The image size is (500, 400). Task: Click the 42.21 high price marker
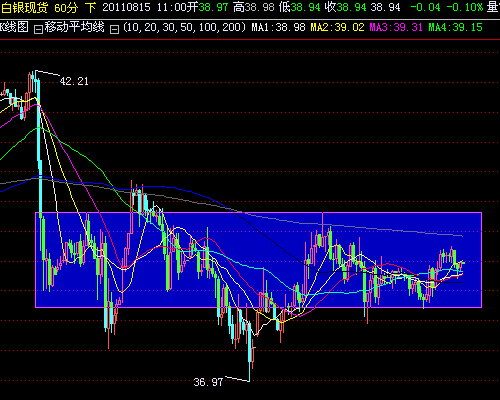[74, 81]
